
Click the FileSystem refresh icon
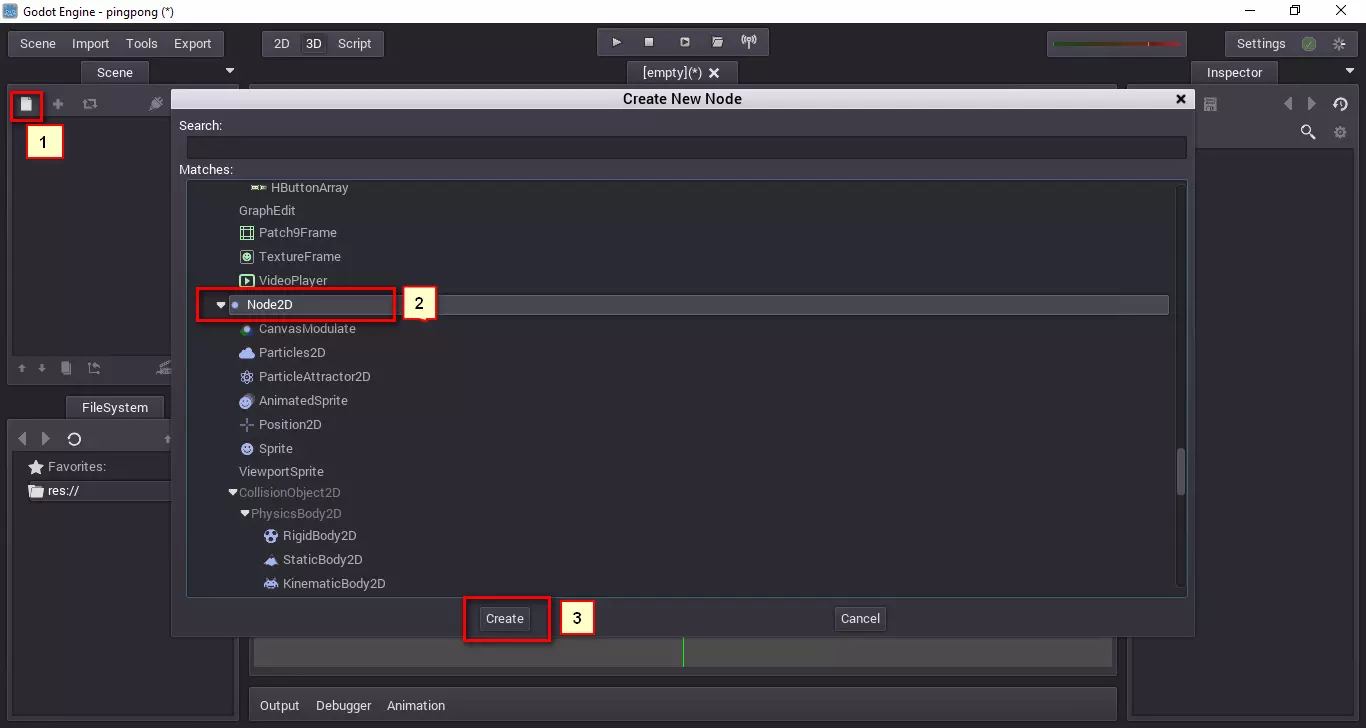click(x=74, y=439)
